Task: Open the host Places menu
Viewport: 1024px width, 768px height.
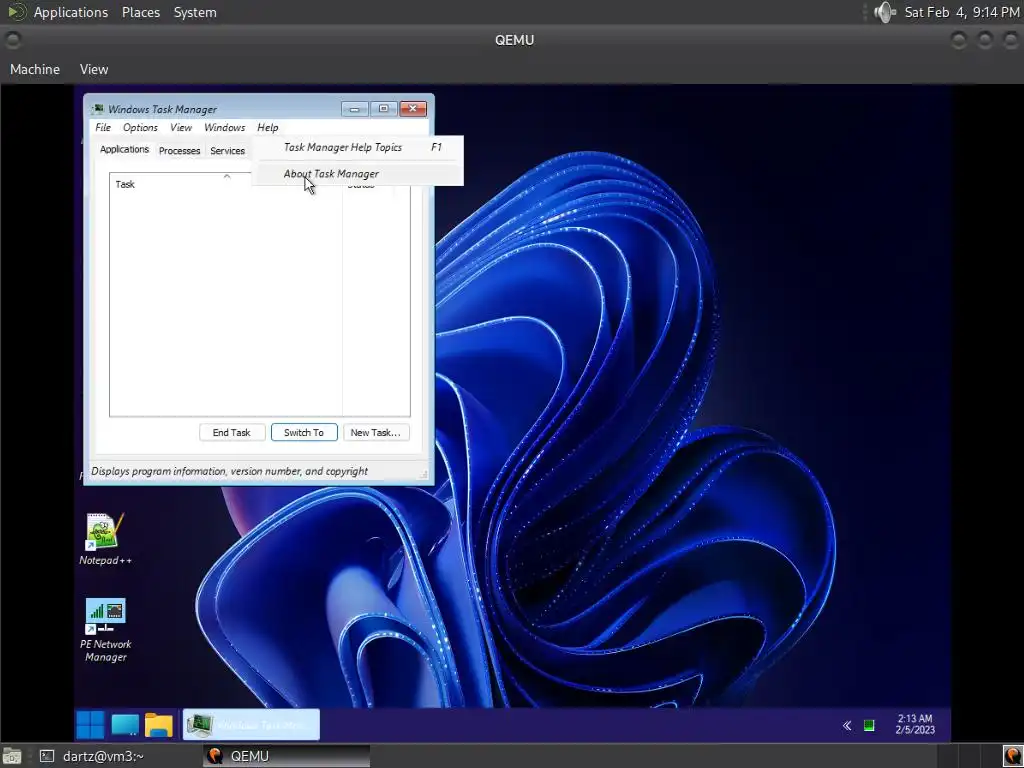Action: (x=140, y=12)
